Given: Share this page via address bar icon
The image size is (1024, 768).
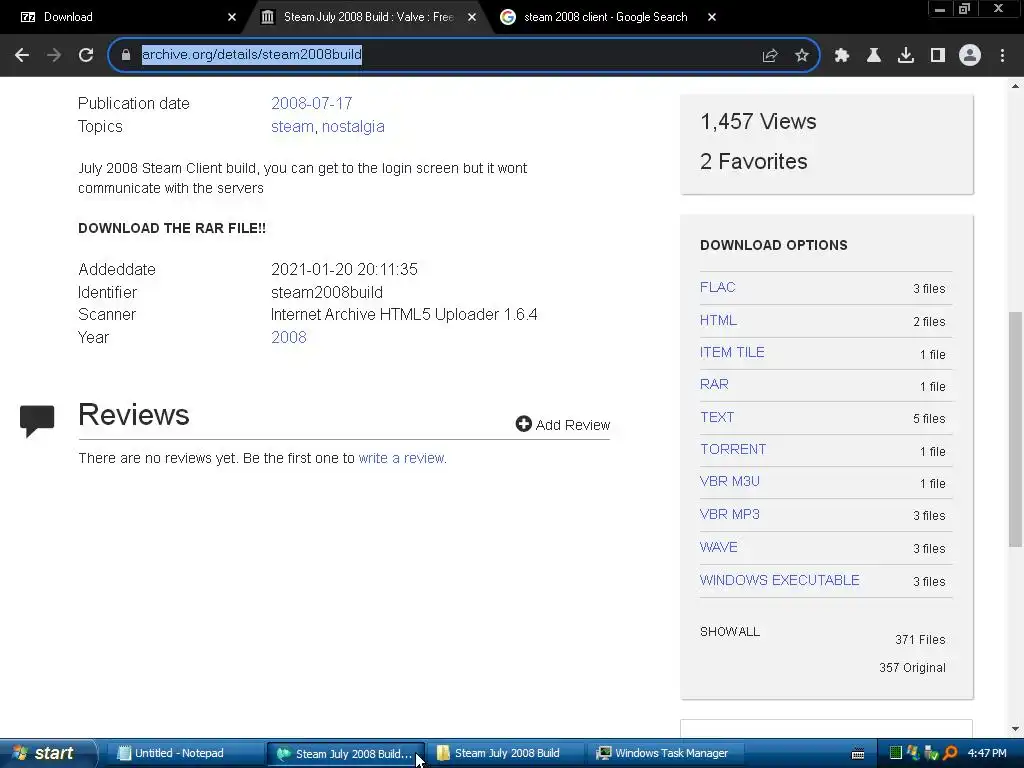Looking at the screenshot, I should 770,56.
